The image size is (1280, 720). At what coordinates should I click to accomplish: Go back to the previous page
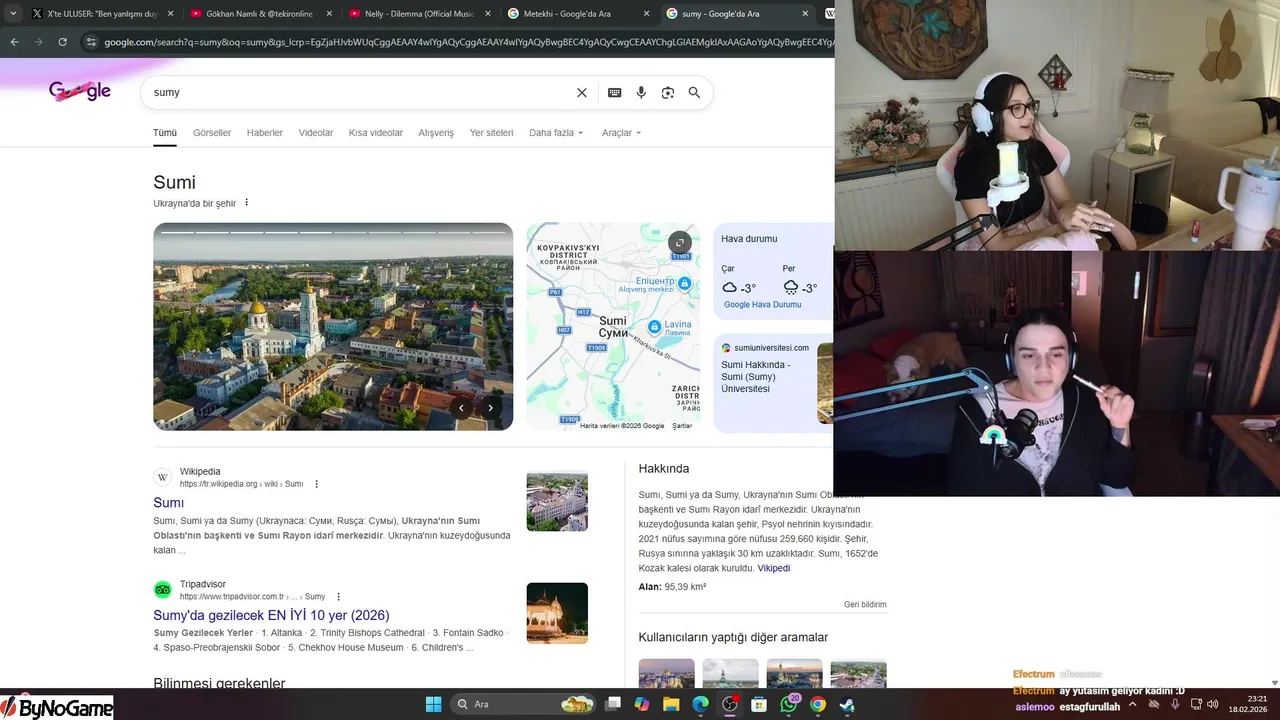click(14, 42)
